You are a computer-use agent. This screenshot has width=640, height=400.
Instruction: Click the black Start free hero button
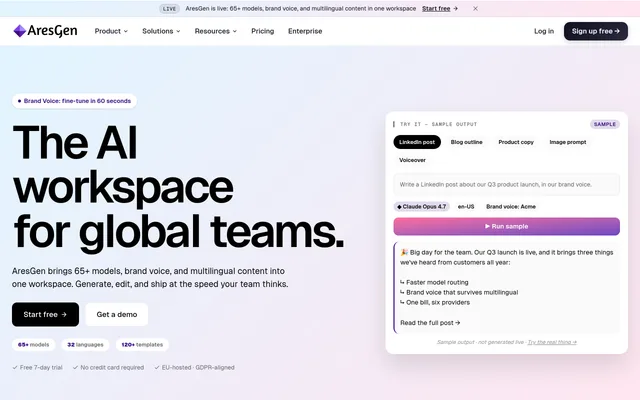[45, 314]
